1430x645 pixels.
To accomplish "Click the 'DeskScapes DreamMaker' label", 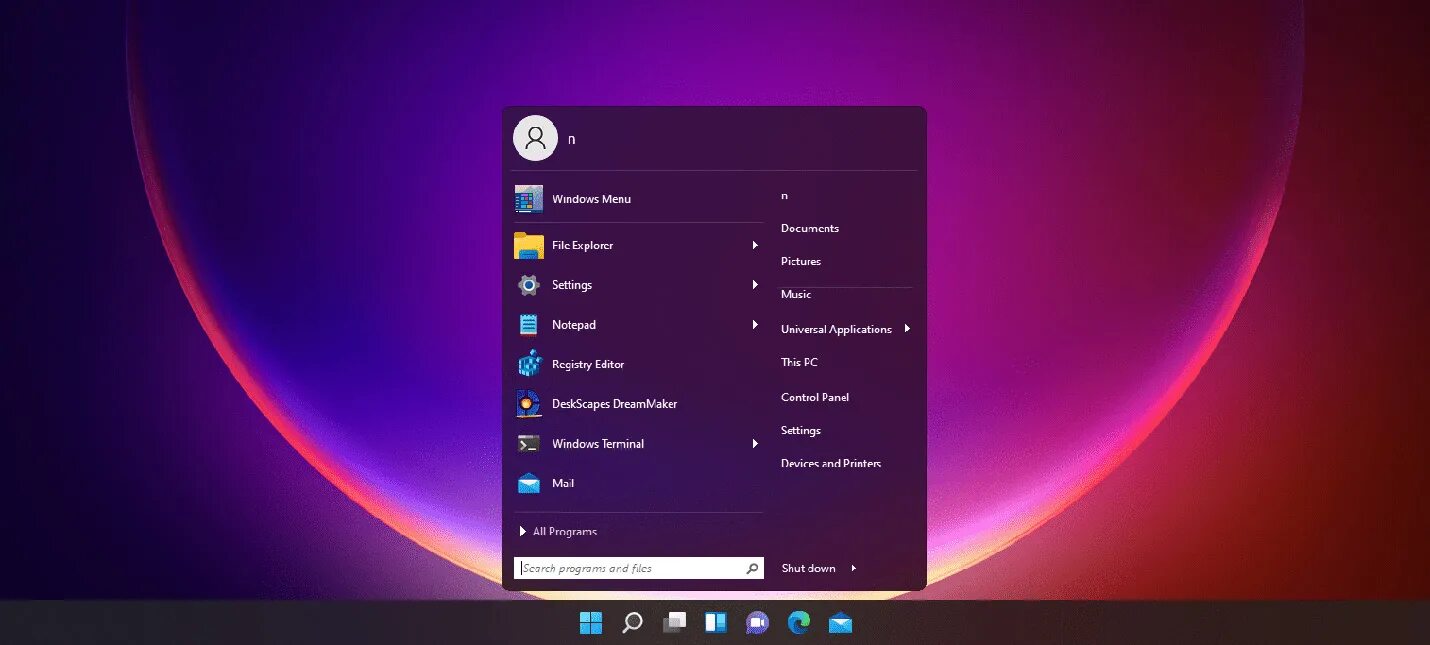I will pos(614,404).
